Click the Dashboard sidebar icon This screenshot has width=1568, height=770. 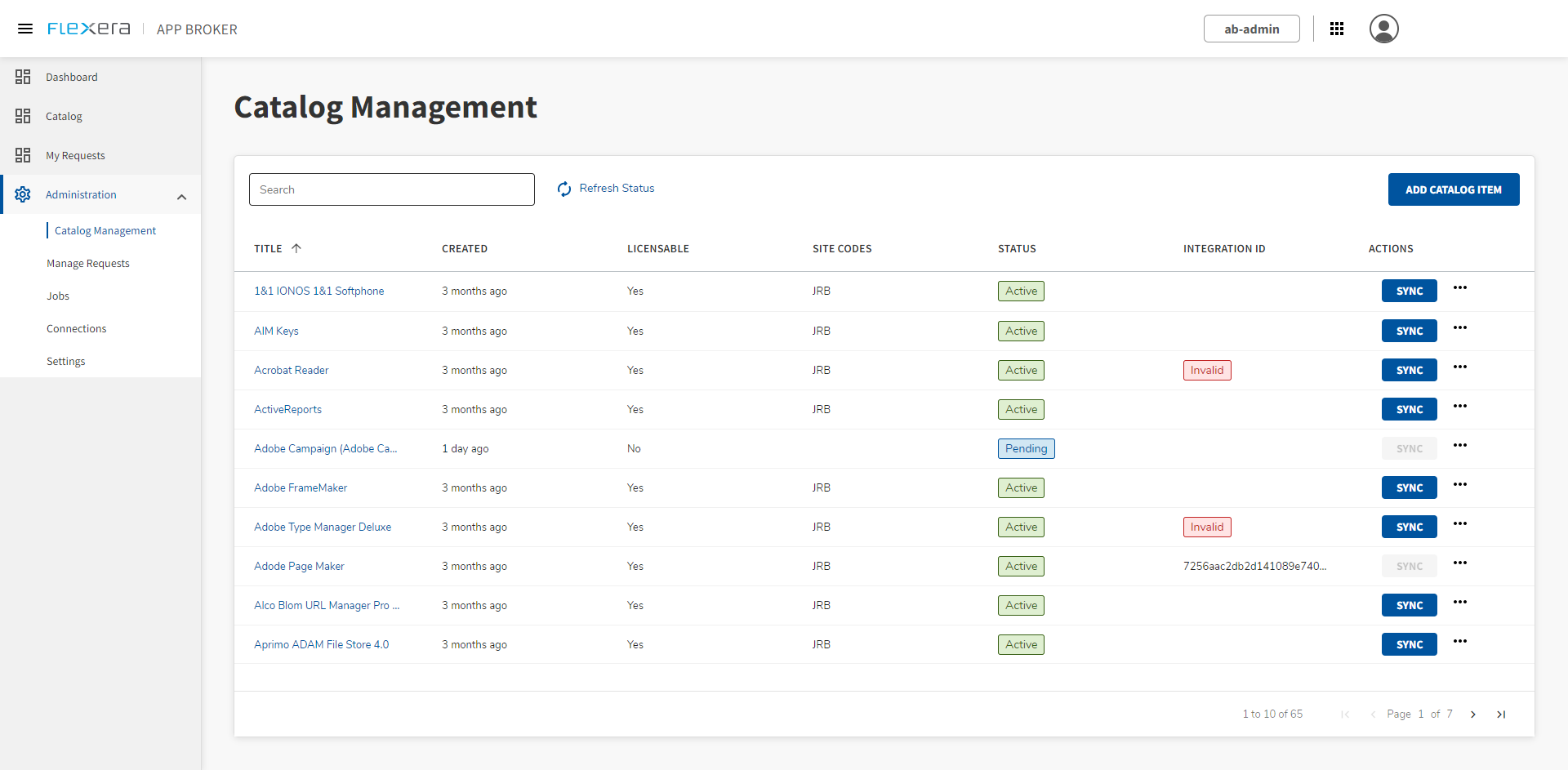23,77
